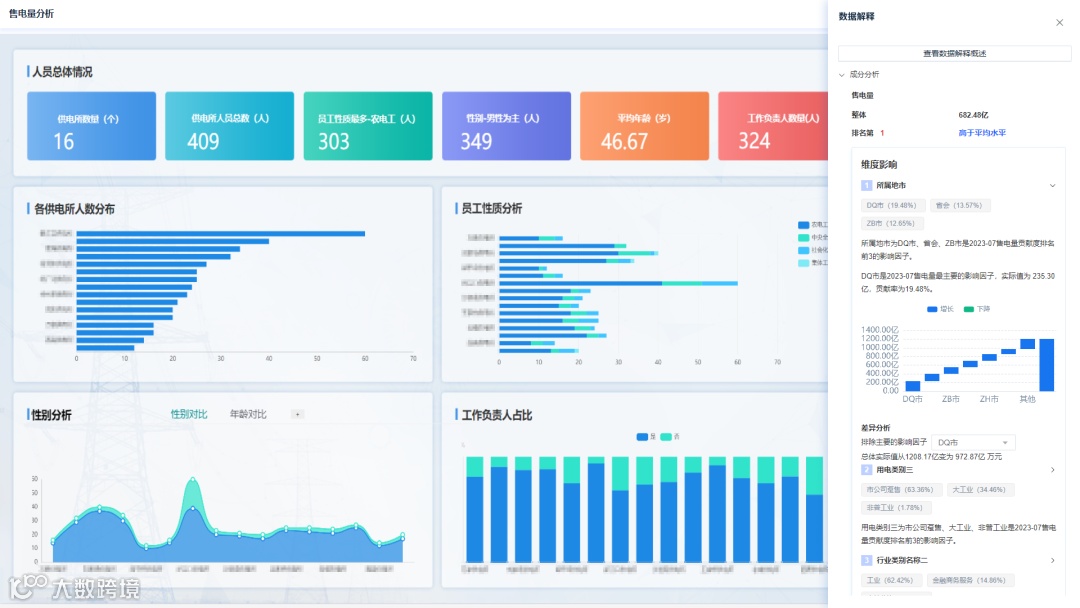Image resolution: width=1080 pixels, height=608 pixels.
Task: Select the 性别对比 tab
Action: [x=189, y=414]
